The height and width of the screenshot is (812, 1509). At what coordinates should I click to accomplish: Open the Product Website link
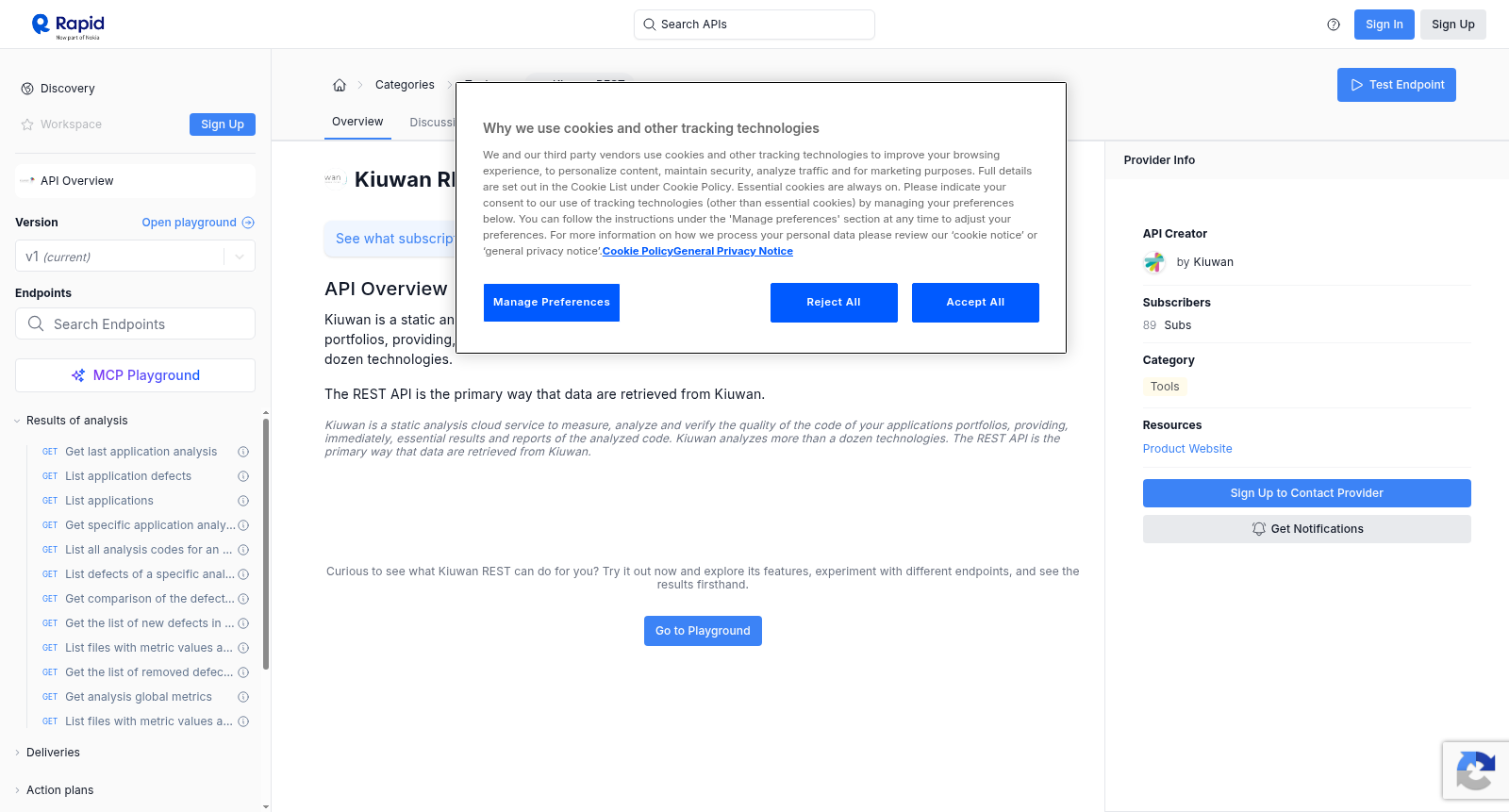coord(1187,449)
